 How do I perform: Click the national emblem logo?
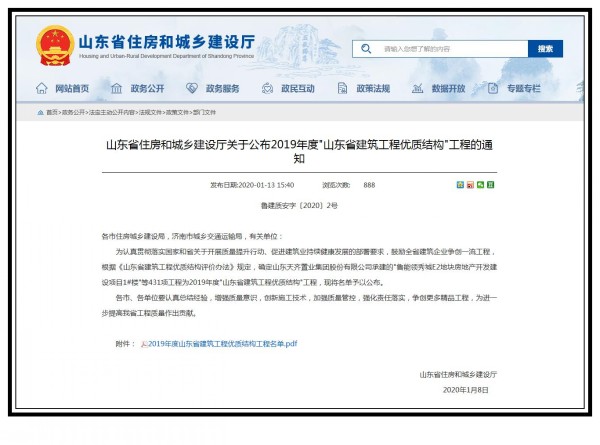[x=54, y=46]
